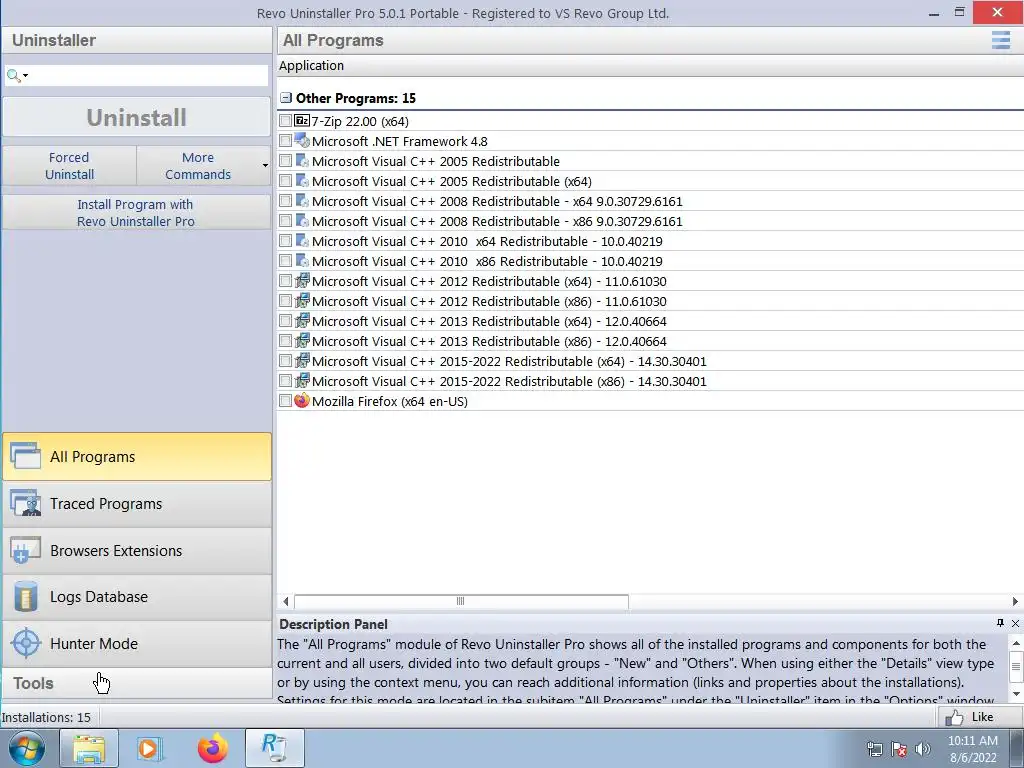Click the volume speaker tray icon

pyautogui.click(x=923, y=749)
